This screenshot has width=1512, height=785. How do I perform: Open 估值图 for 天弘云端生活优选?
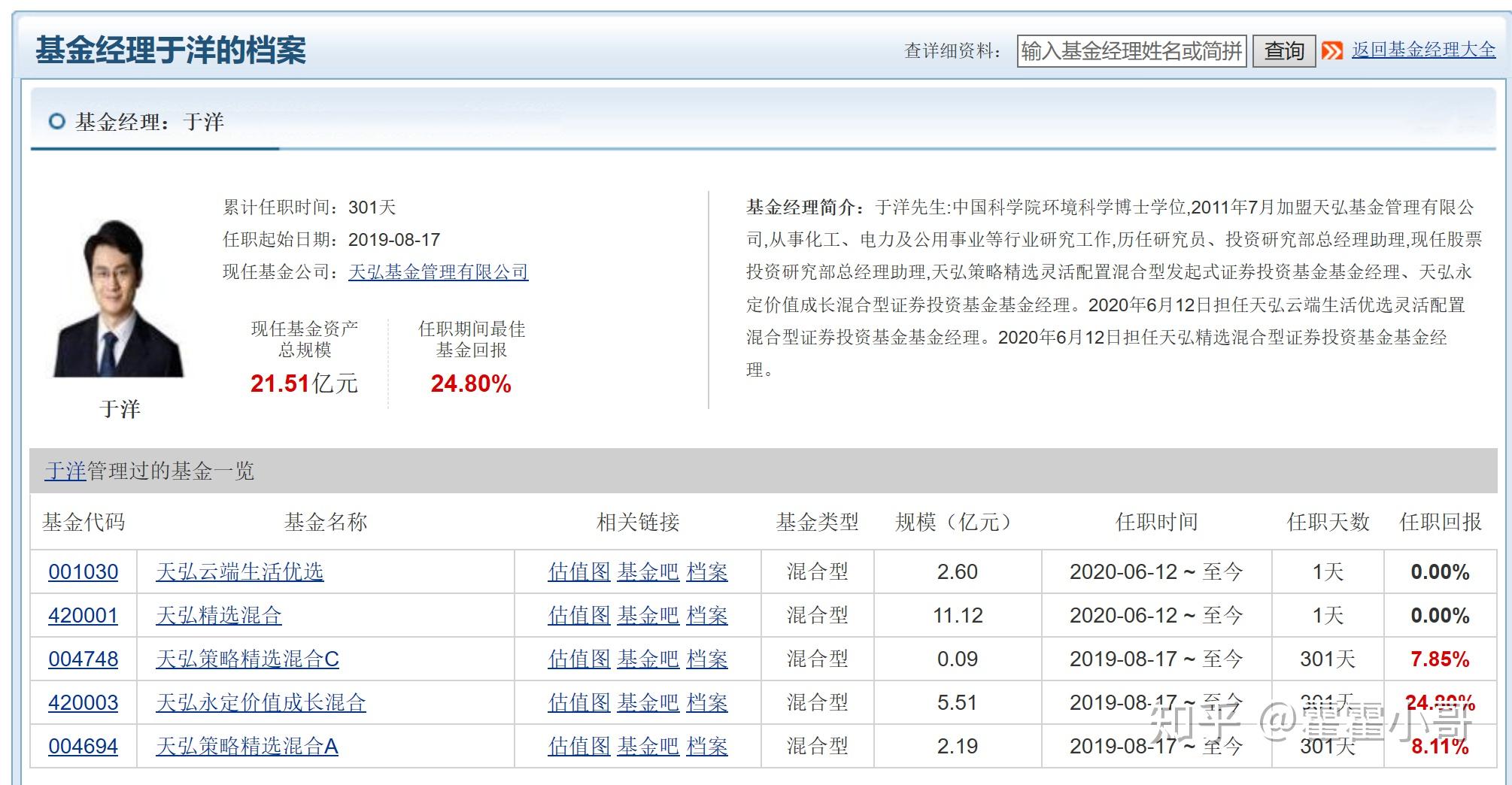[x=579, y=572]
